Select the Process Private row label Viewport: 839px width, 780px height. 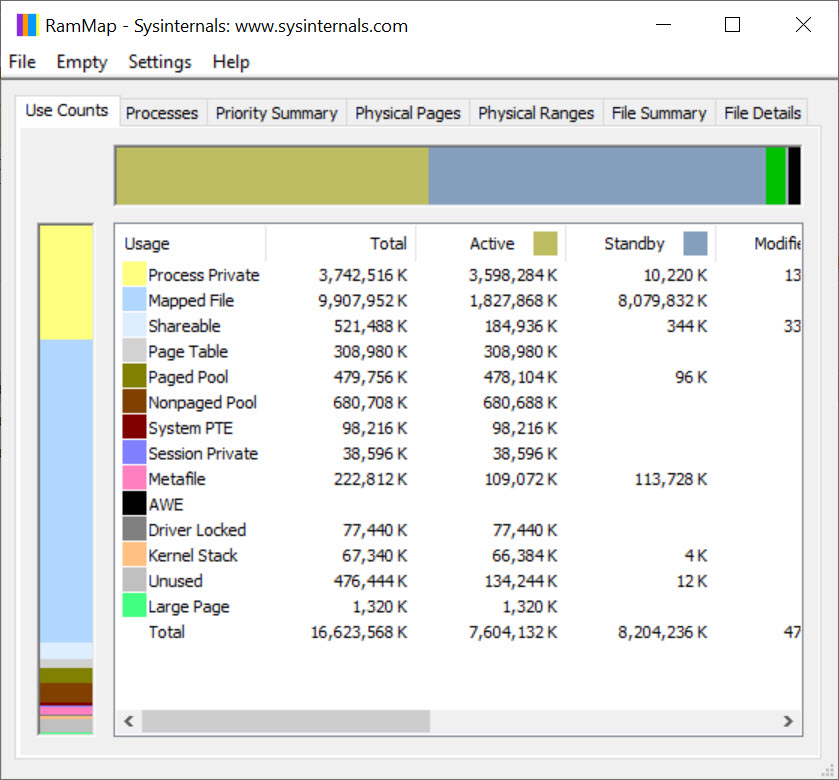[204, 275]
